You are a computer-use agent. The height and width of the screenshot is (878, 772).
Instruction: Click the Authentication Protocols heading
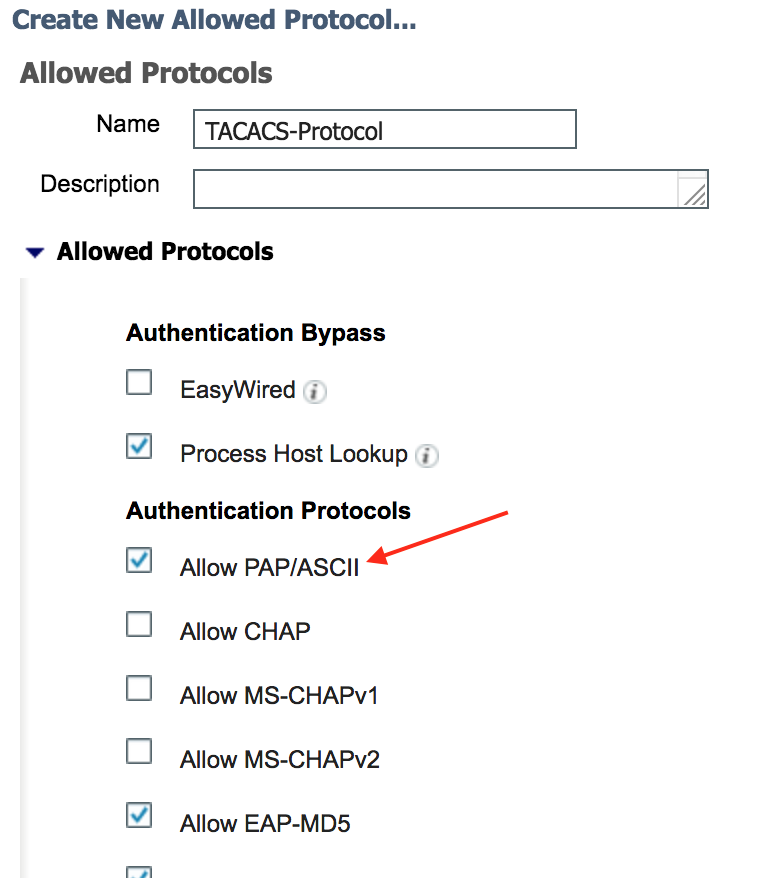coord(268,511)
